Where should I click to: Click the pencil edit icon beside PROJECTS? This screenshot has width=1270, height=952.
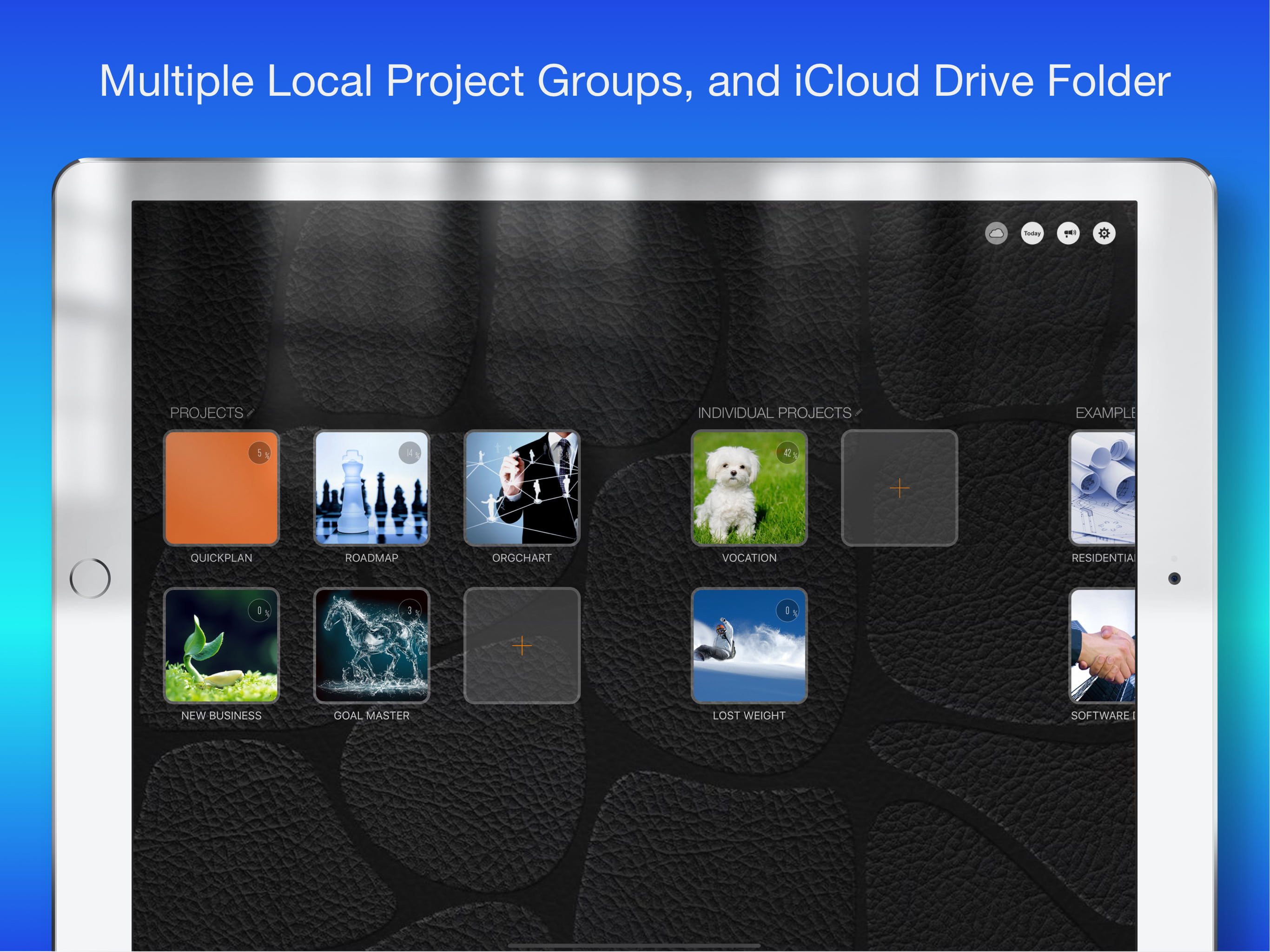tap(251, 412)
